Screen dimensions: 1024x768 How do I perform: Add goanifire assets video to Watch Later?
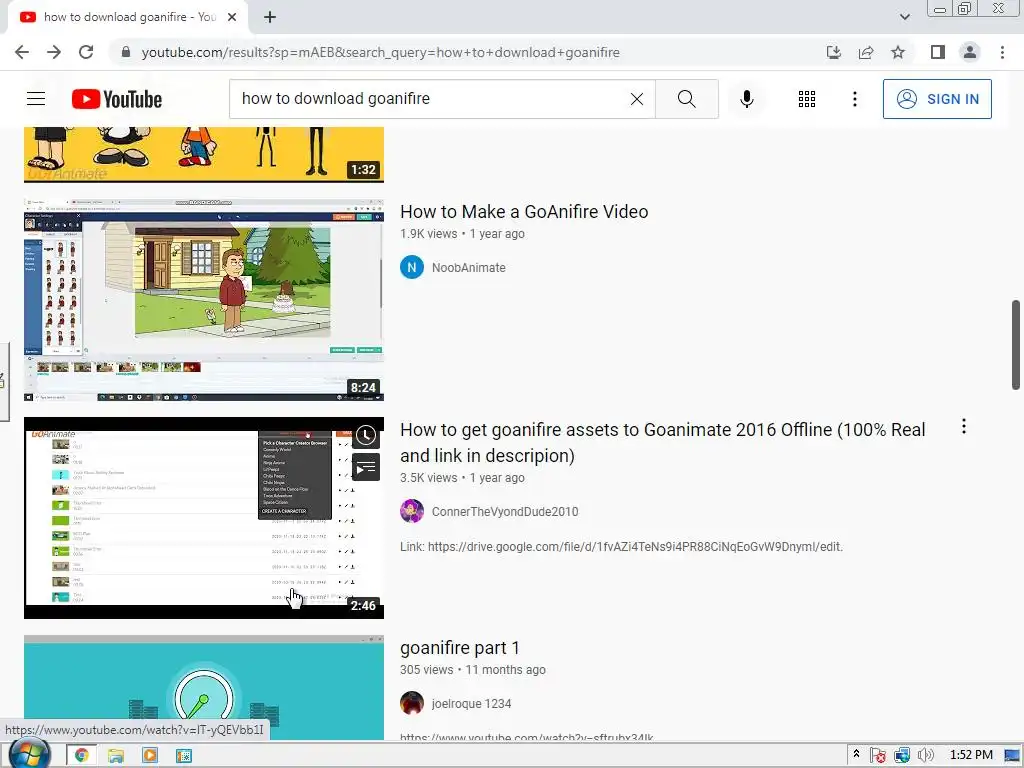pos(366,435)
